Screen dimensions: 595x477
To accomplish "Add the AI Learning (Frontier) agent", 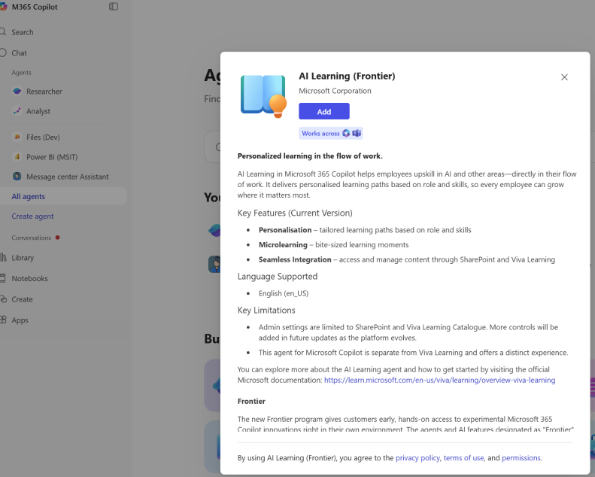I will [x=324, y=112].
